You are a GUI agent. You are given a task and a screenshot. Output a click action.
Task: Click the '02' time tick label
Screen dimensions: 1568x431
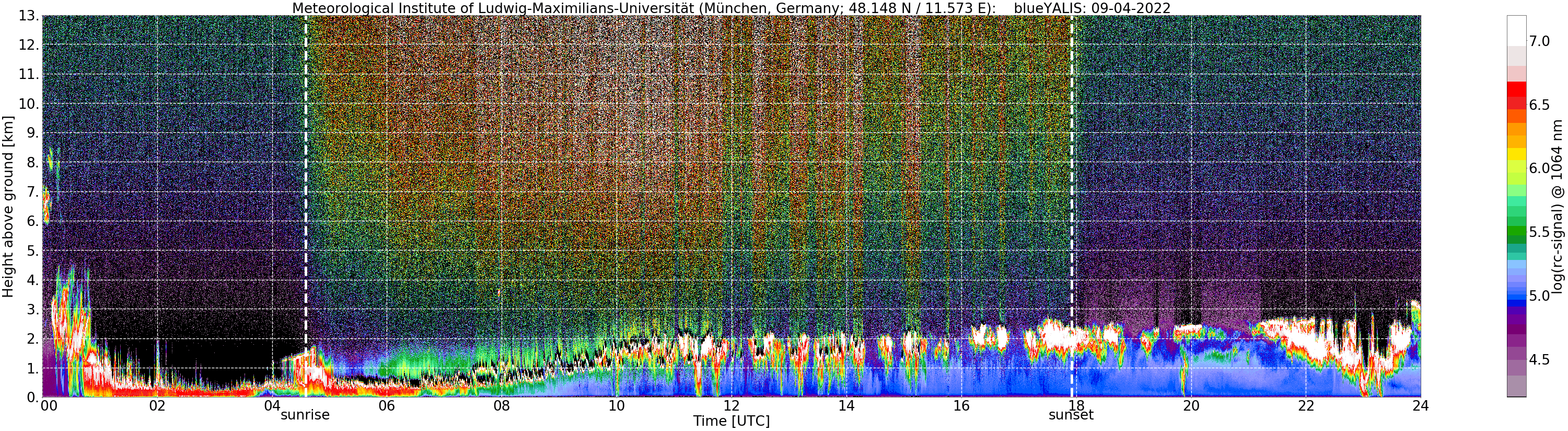coord(157,405)
